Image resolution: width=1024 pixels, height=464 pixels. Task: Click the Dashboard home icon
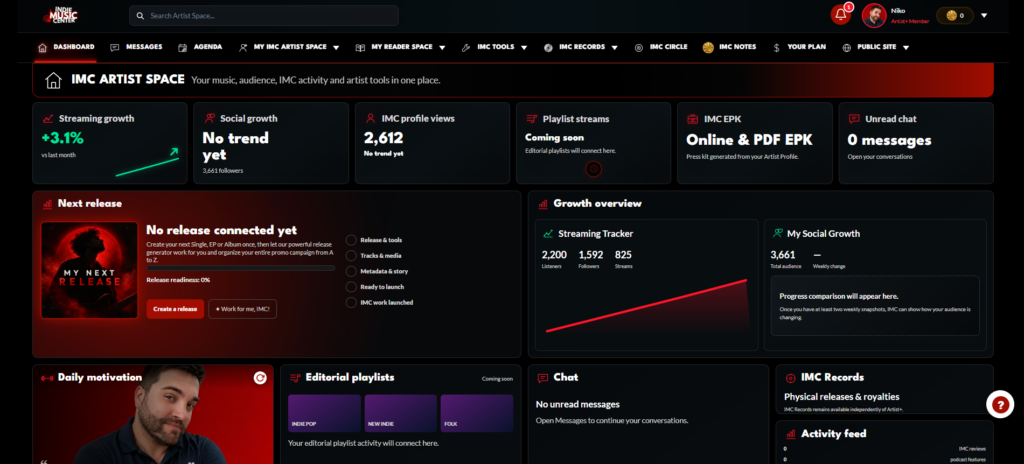(42, 47)
